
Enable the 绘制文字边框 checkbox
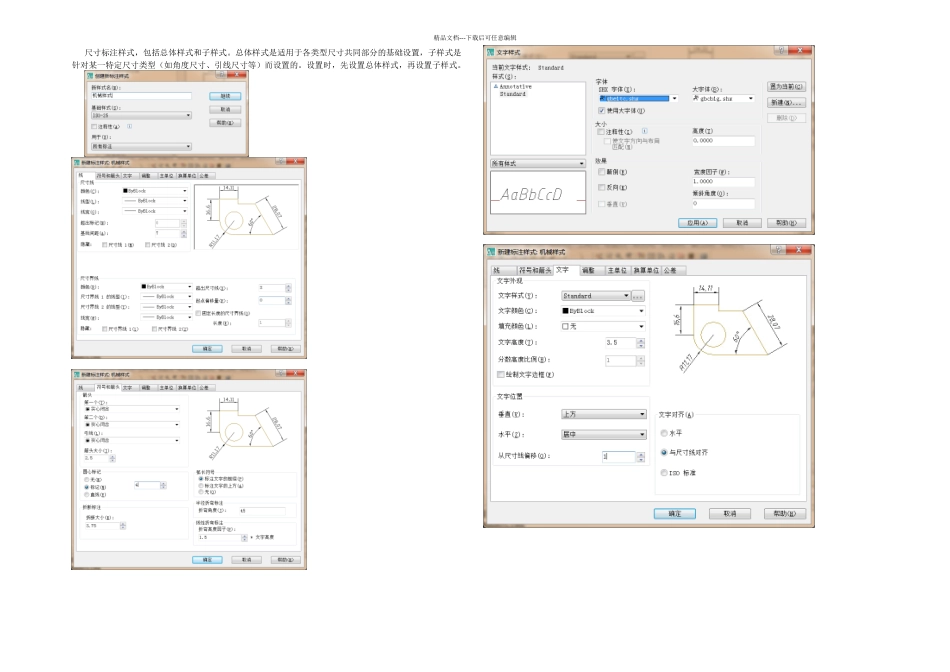501,374
